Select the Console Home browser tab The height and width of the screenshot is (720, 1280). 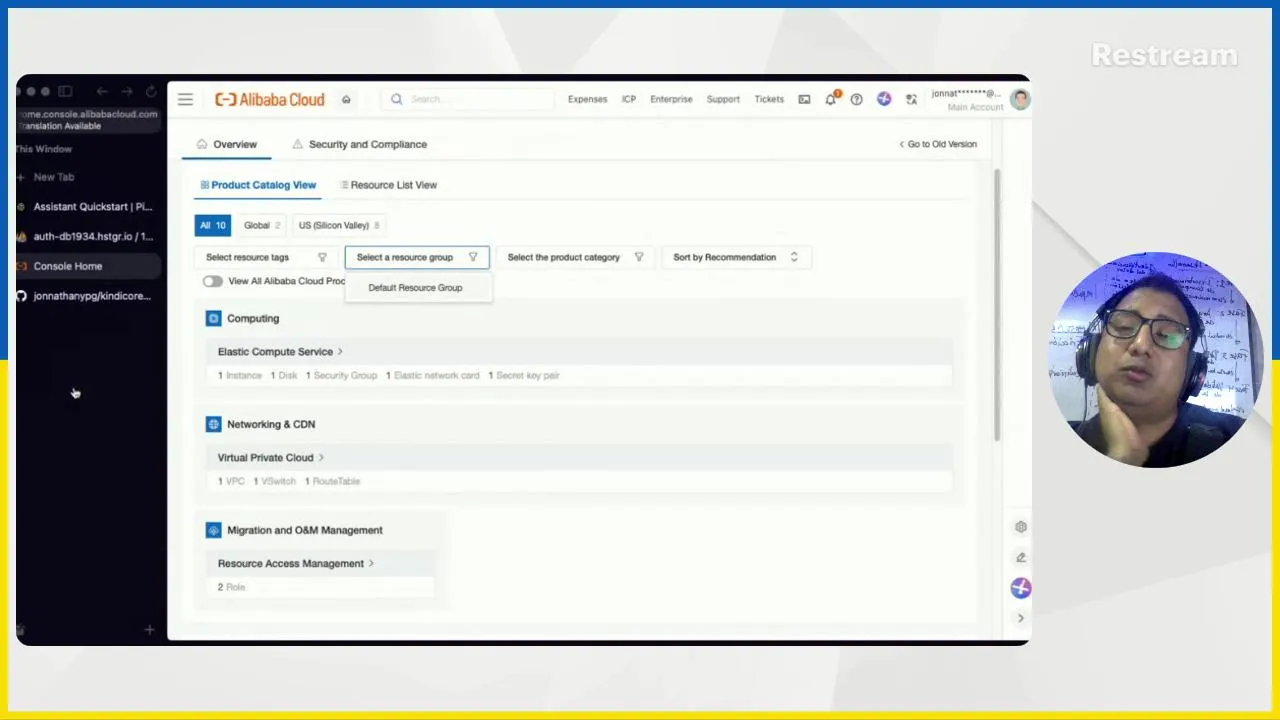[x=88, y=266]
